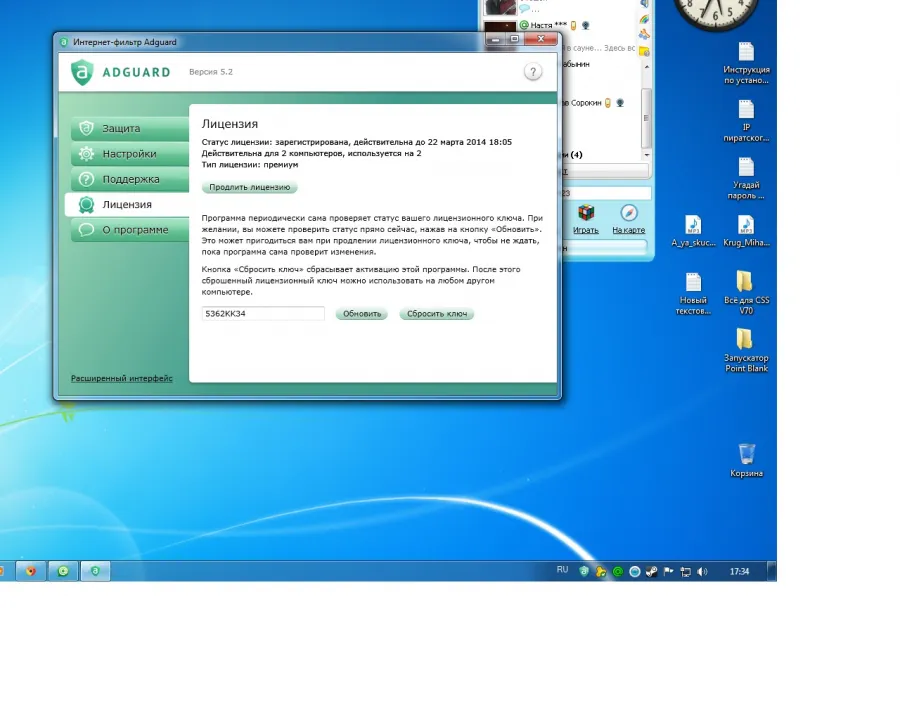Viewport: 900px width, 720px height.
Task: Click the mobile phone icon next to Настя
Action: [x=573, y=25]
